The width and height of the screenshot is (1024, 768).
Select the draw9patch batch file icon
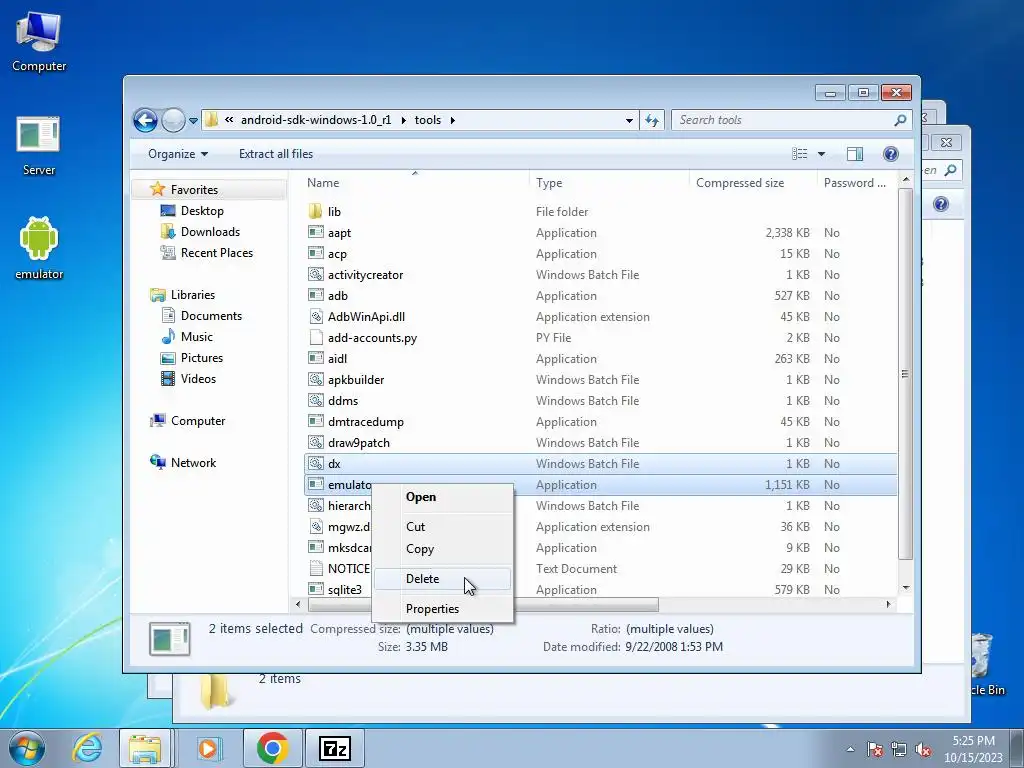pyautogui.click(x=315, y=442)
